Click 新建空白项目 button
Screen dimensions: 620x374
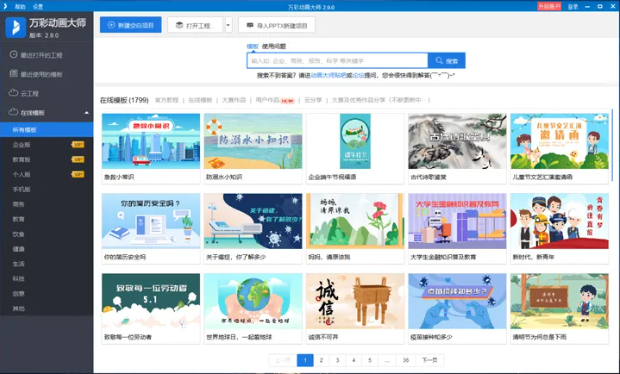point(130,25)
